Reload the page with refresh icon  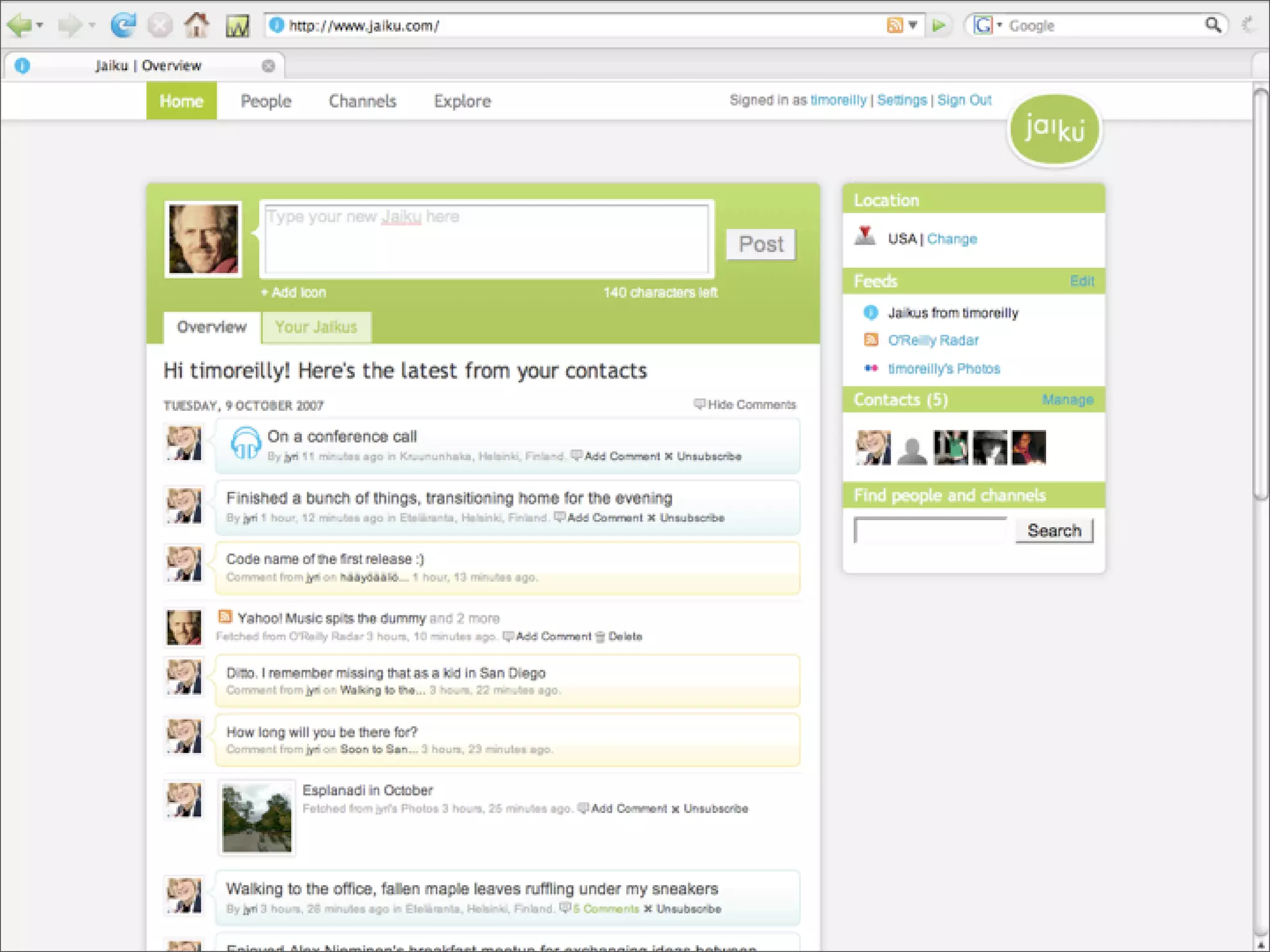pyautogui.click(x=123, y=25)
